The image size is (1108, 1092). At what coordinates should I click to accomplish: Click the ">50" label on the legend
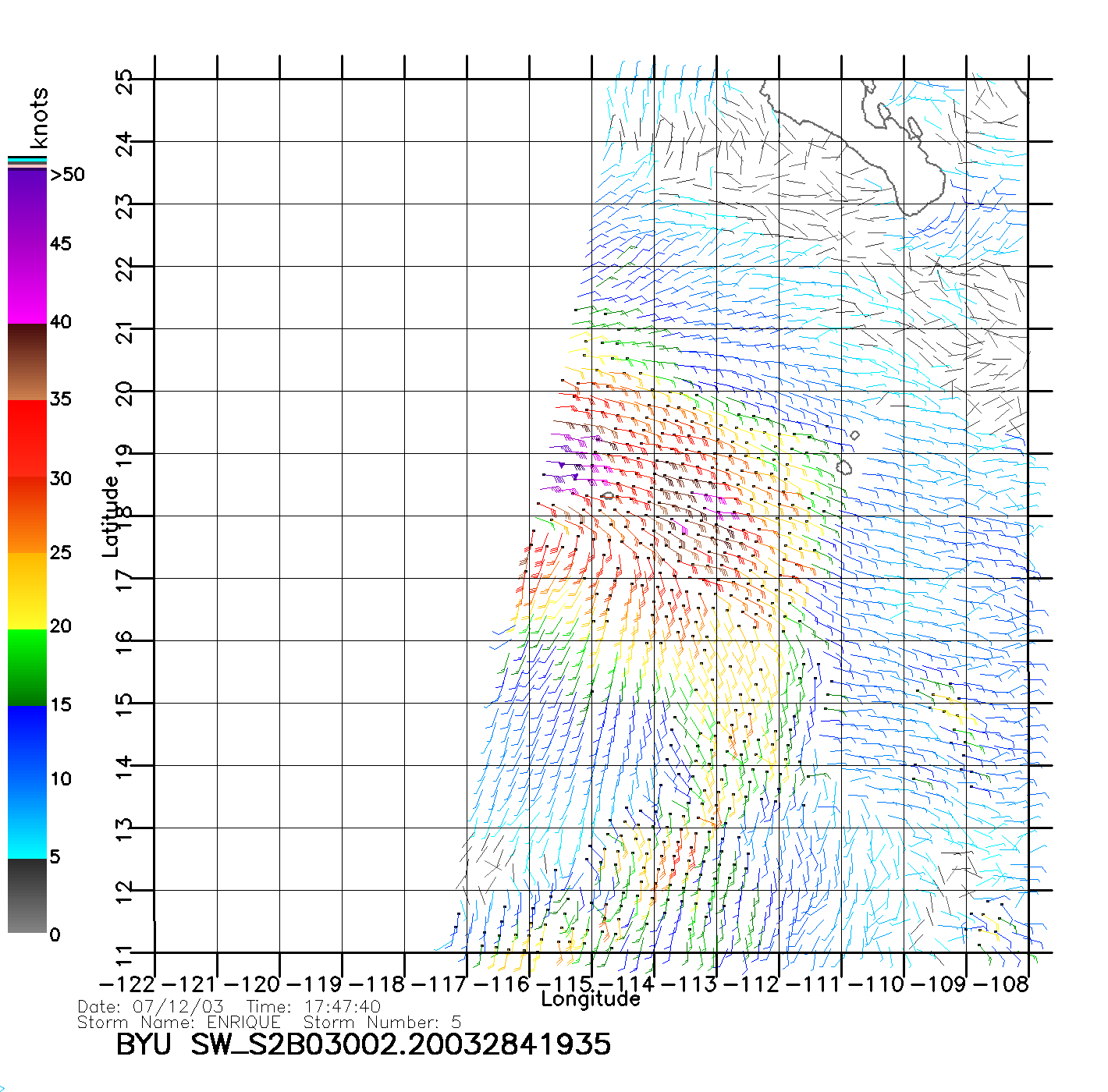point(67,175)
